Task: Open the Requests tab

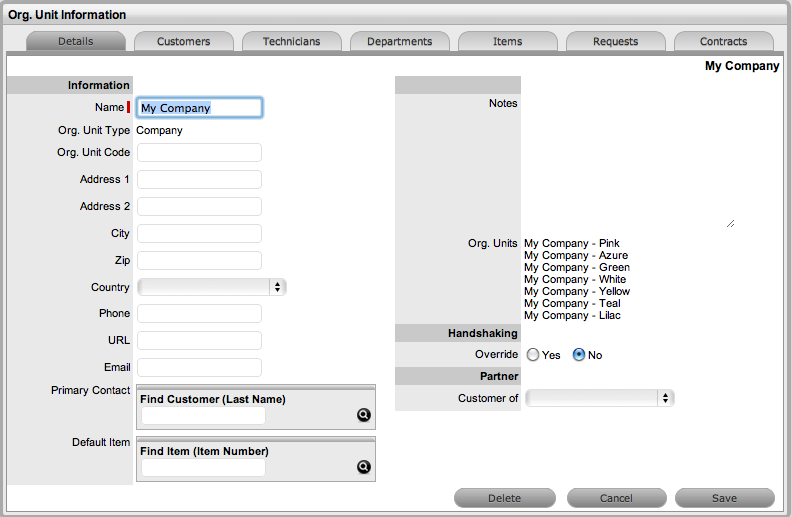Action: click(616, 42)
